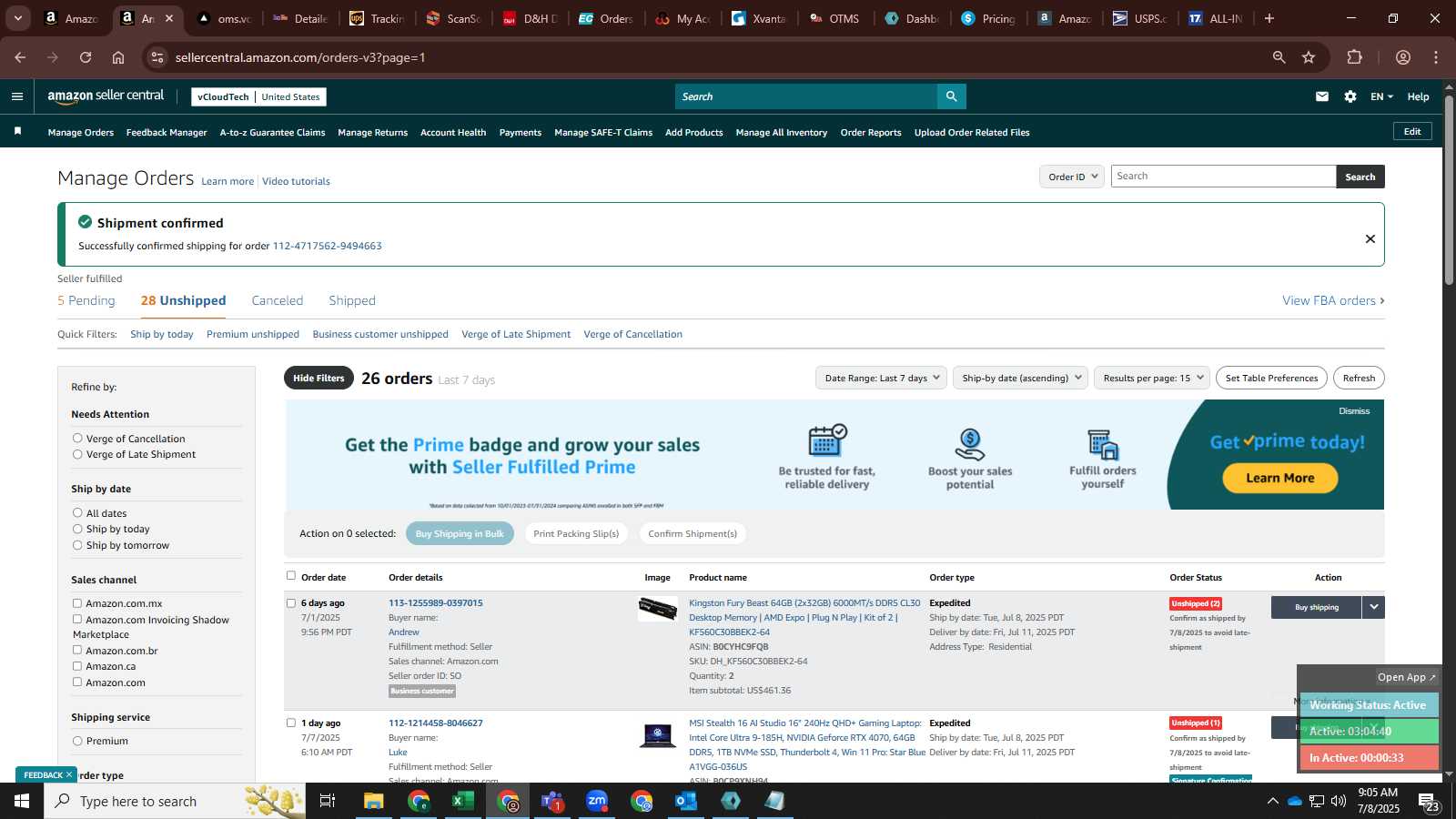Expand Buy shipping dropdown arrow for first order
This screenshot has height=819, width=1456.
(1373, 607)
